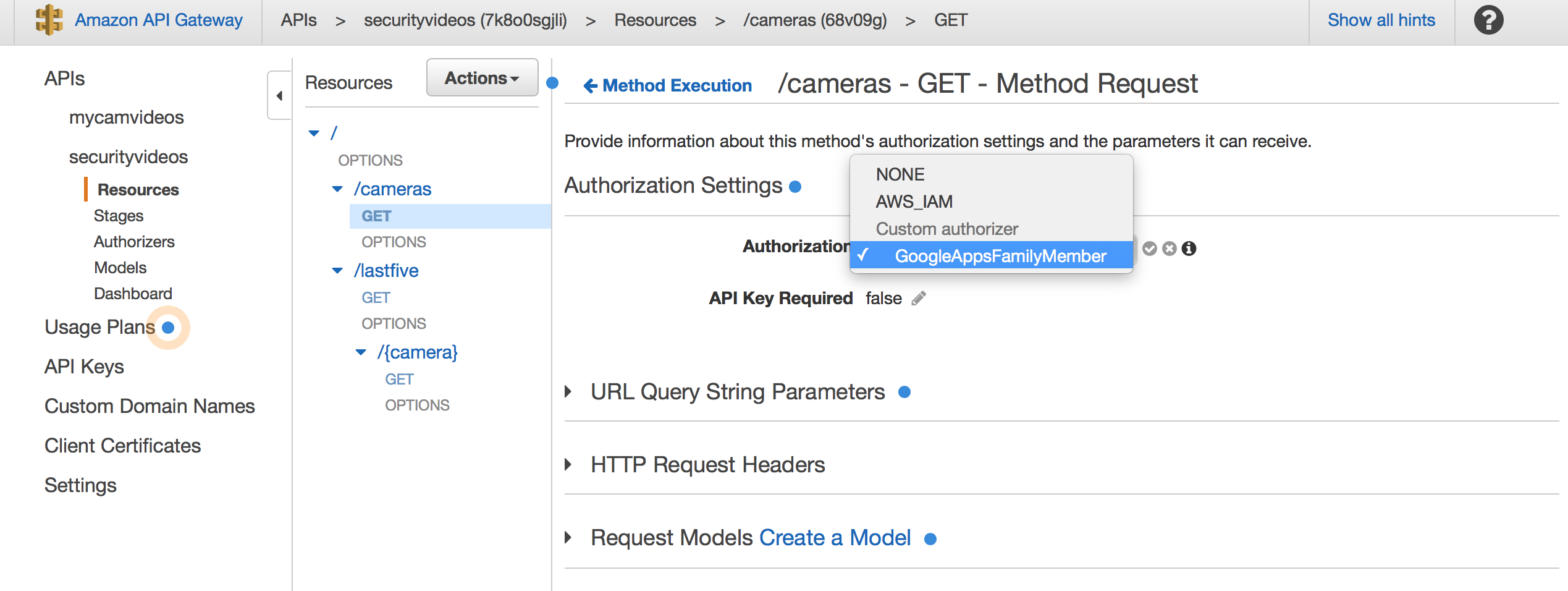
Task: Select the securityvideos API
Action: (x=129, y=157)
